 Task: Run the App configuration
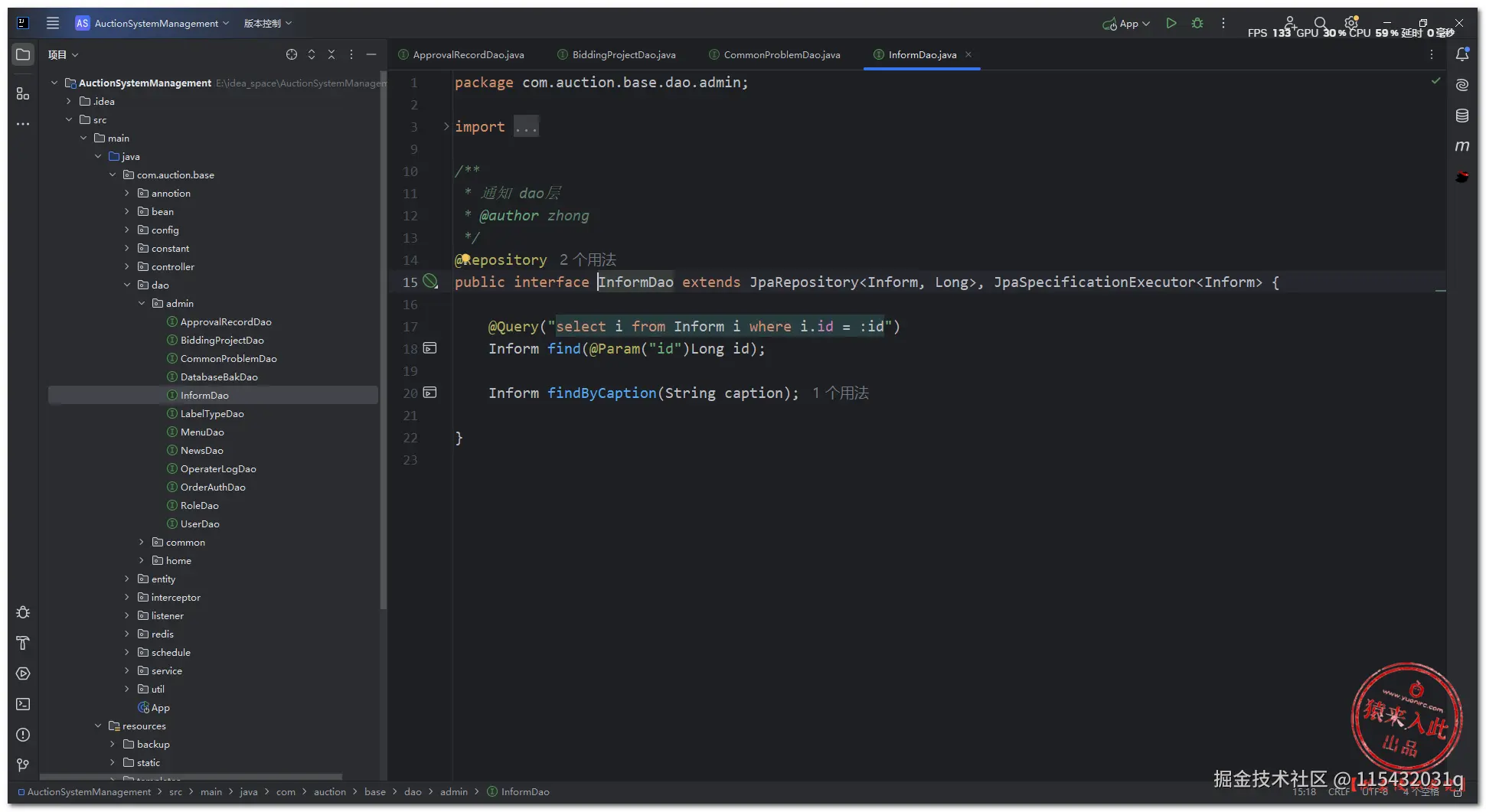(x=1171, y=23)
